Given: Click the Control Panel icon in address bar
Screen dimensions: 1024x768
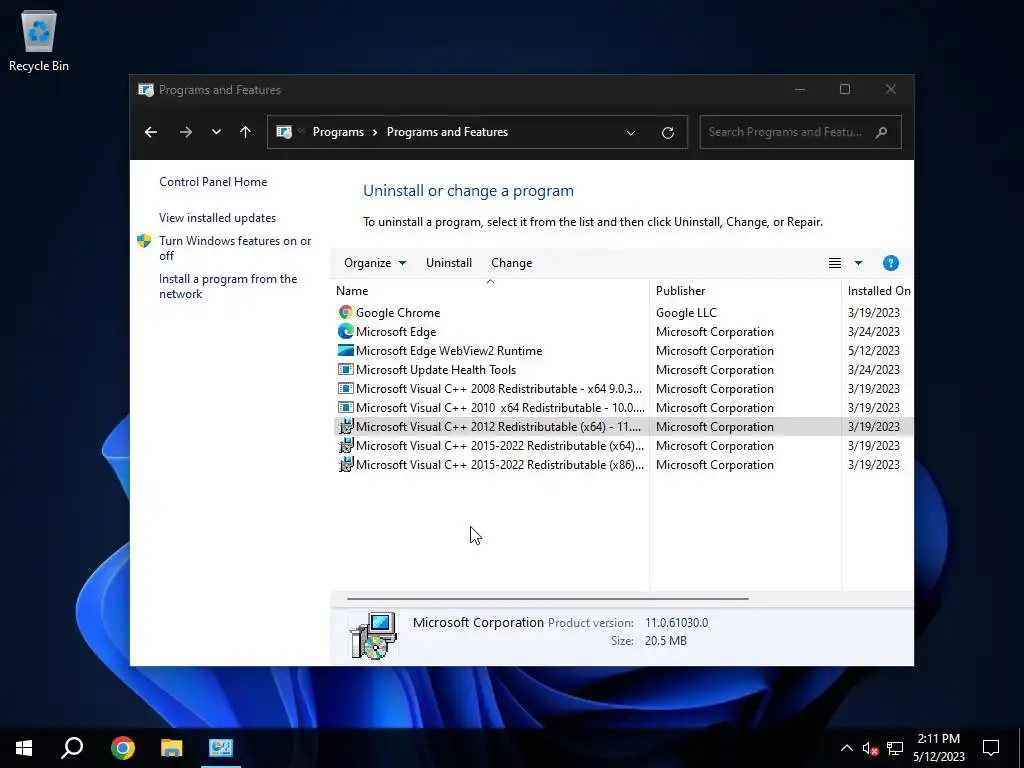Looking at the screenshot, I should [x=283, y=132].
